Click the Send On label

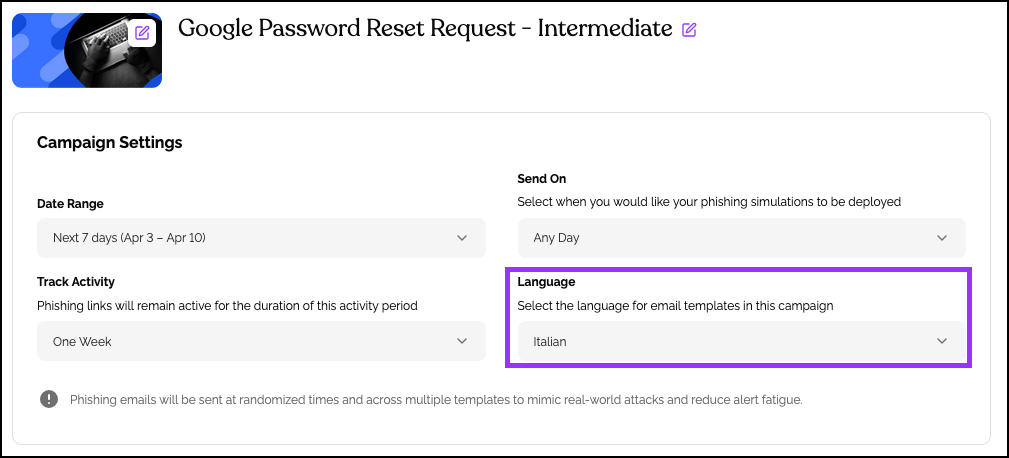(x=542, y=179)
